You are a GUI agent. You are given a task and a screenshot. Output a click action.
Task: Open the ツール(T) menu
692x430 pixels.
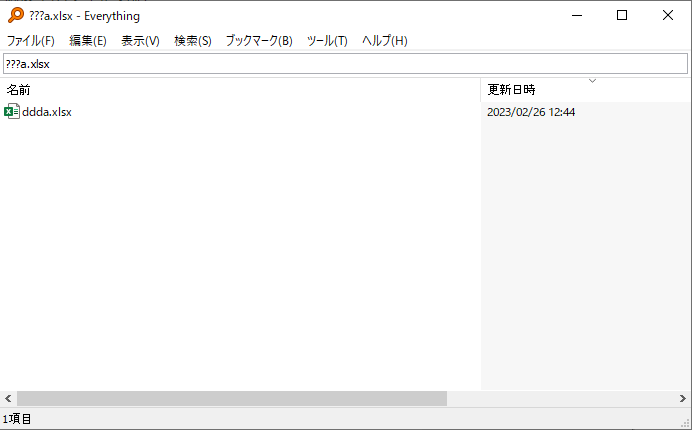(x=327, y=41)
